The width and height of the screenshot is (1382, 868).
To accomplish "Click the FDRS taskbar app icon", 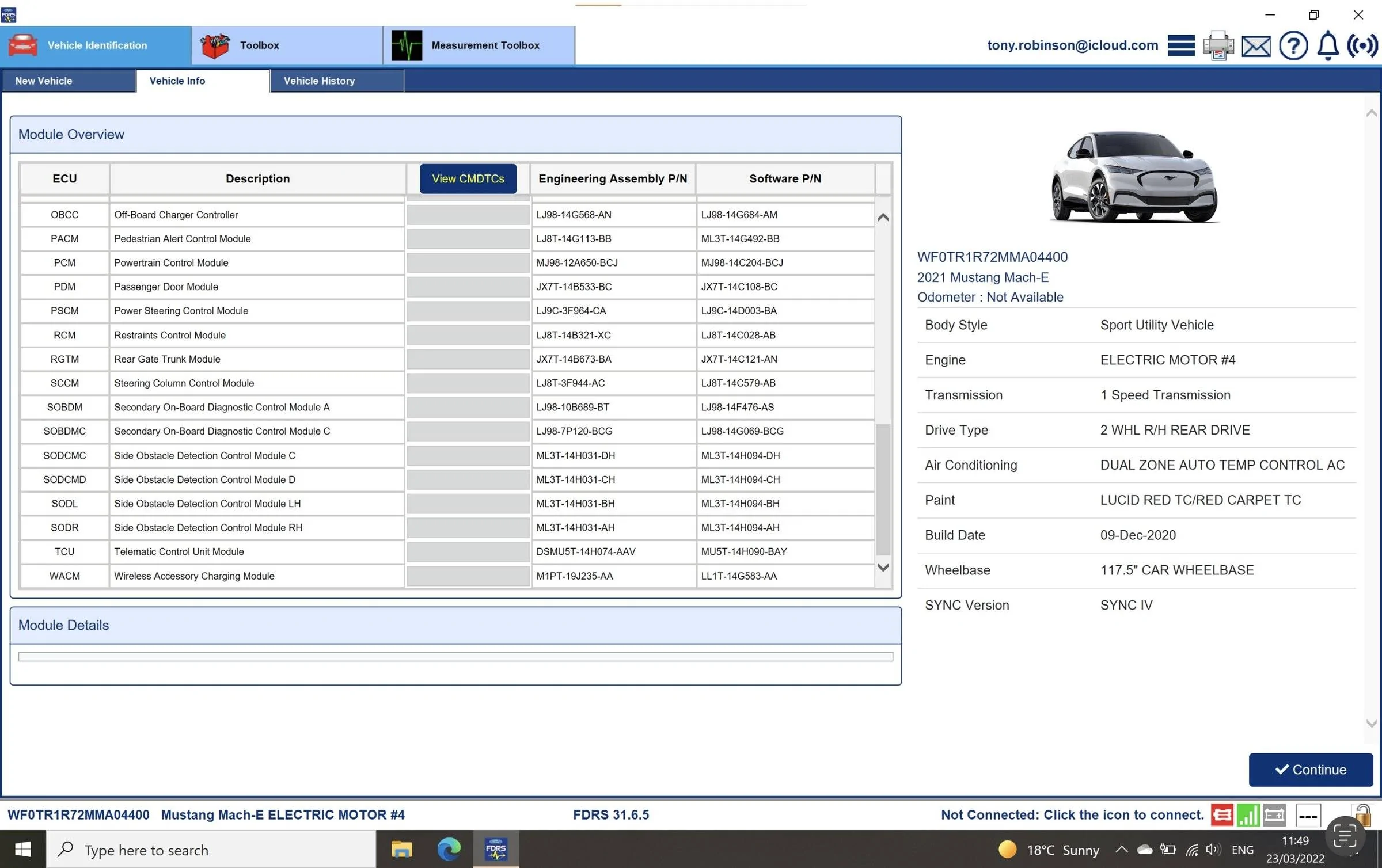I will click(x=496, y=850).
